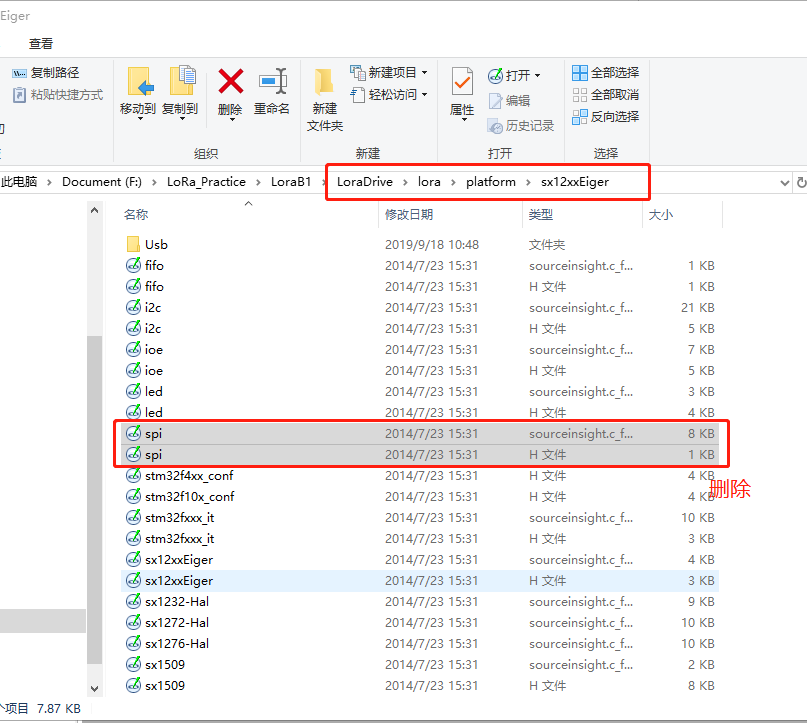Screen dimensions: 807x723
Task: Click Easy Access (轻松访问) icon
Action: (x=358, y=95)
